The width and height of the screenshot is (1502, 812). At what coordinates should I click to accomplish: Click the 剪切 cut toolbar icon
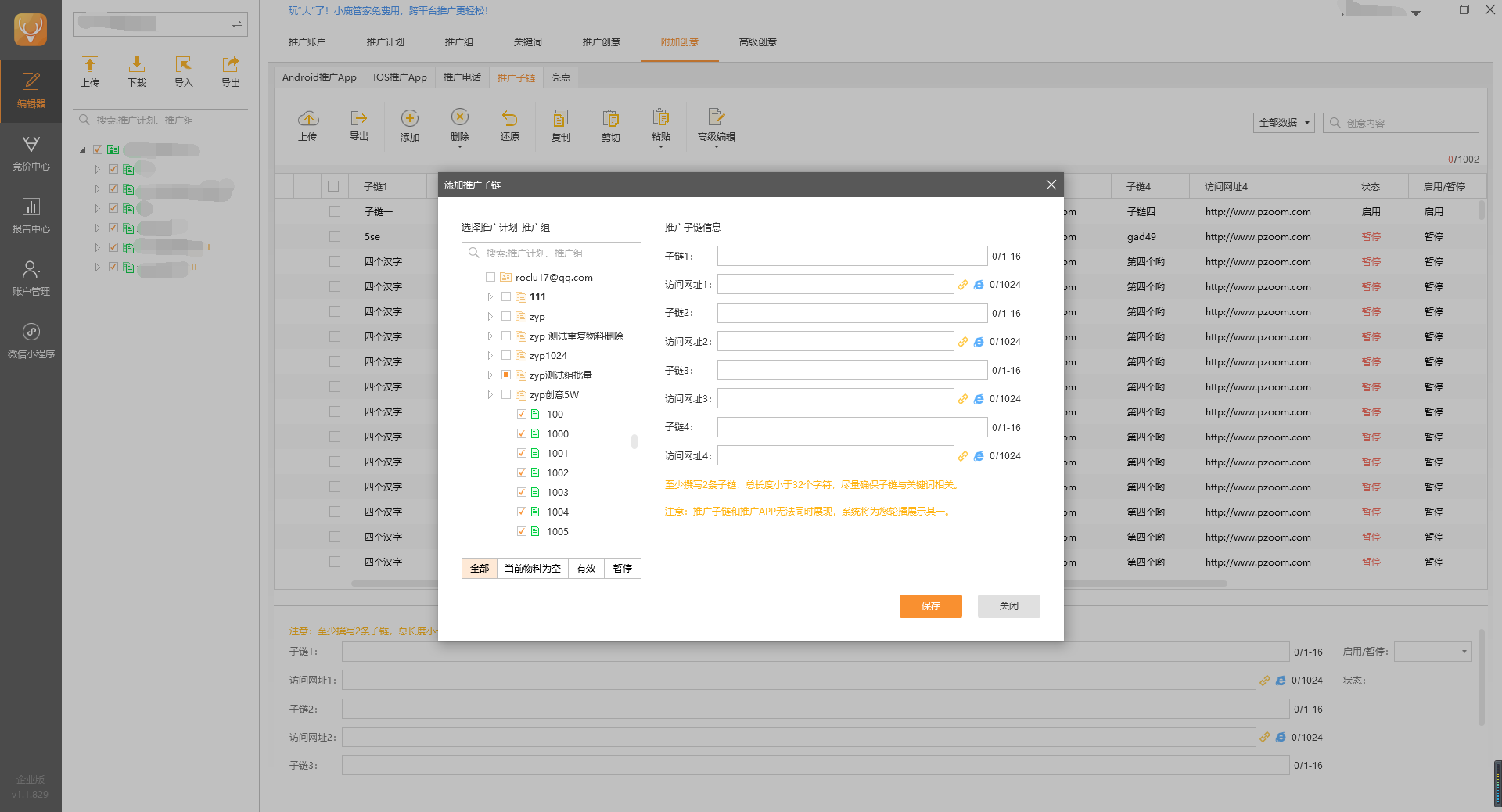click(611, 125)
